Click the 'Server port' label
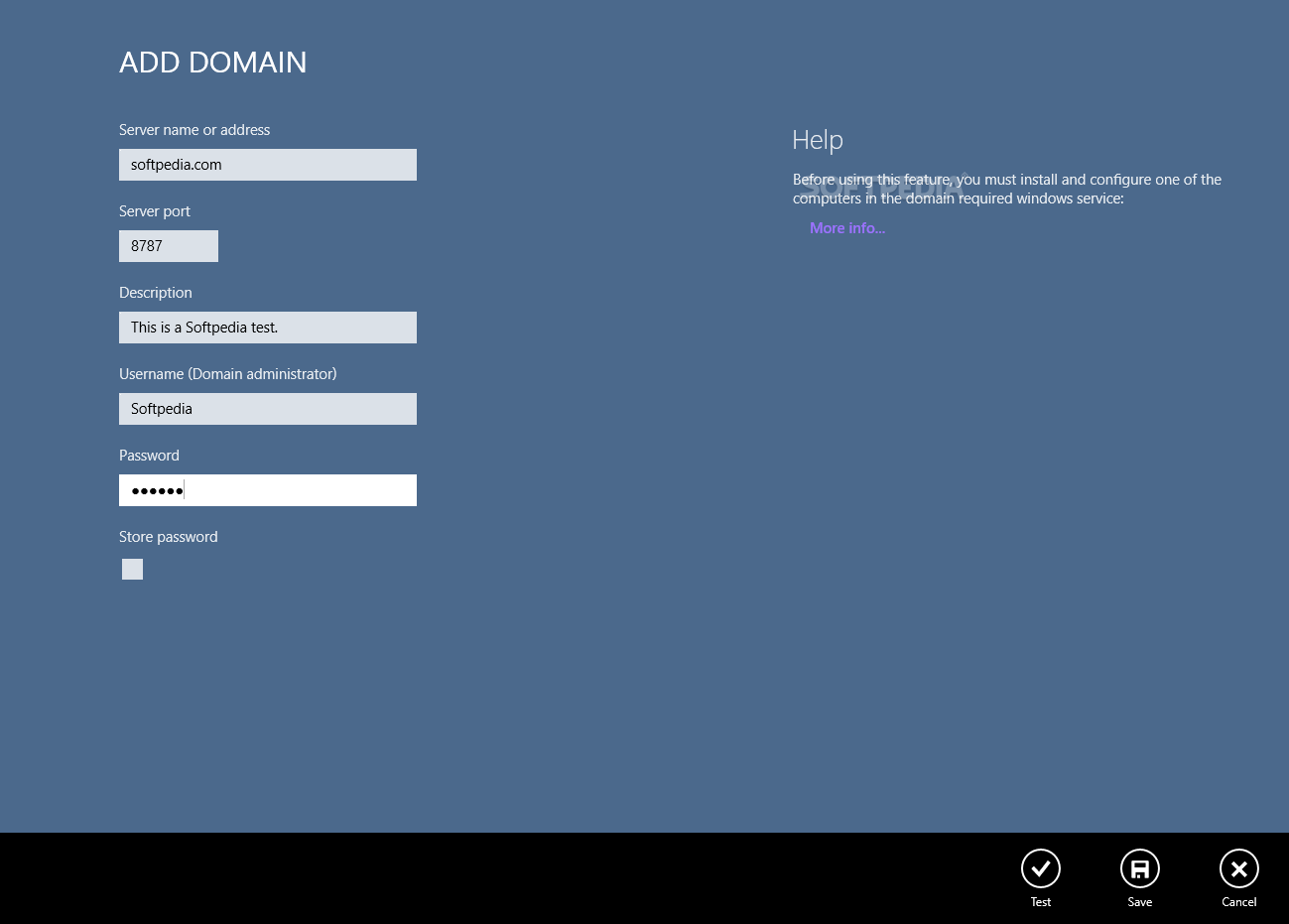Viewport: 1289px width, 924px height. pos(155,211)
